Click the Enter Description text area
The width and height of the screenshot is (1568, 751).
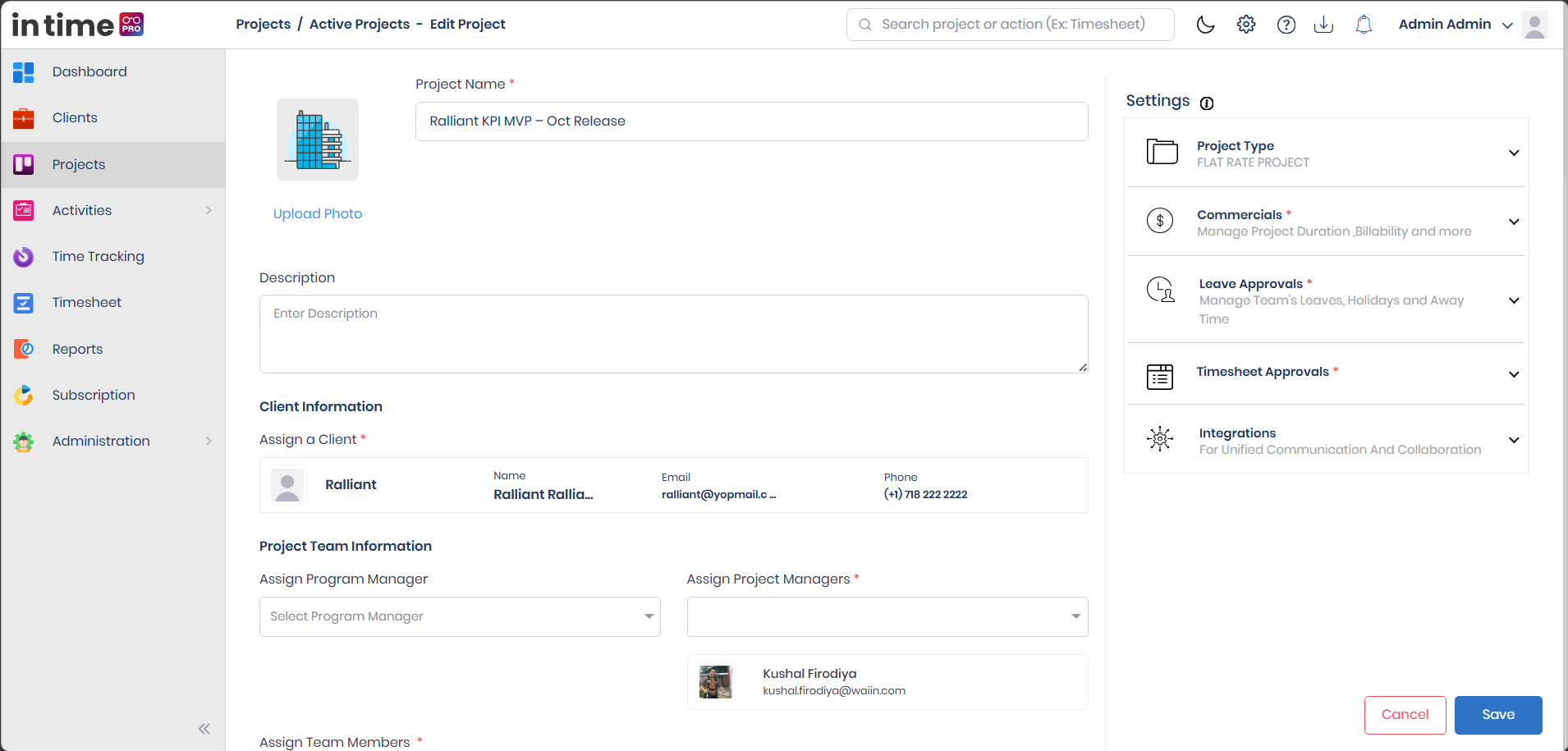(x=674, y=334)
